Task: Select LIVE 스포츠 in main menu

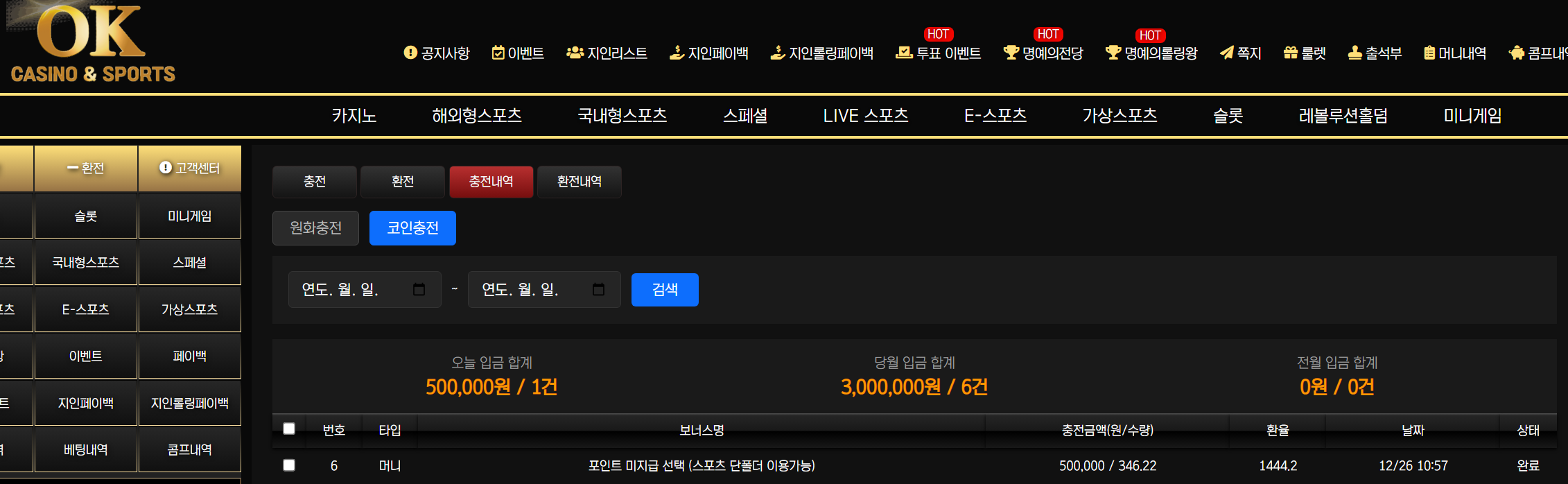Action: pyautogui.click(x=865, y=116)
